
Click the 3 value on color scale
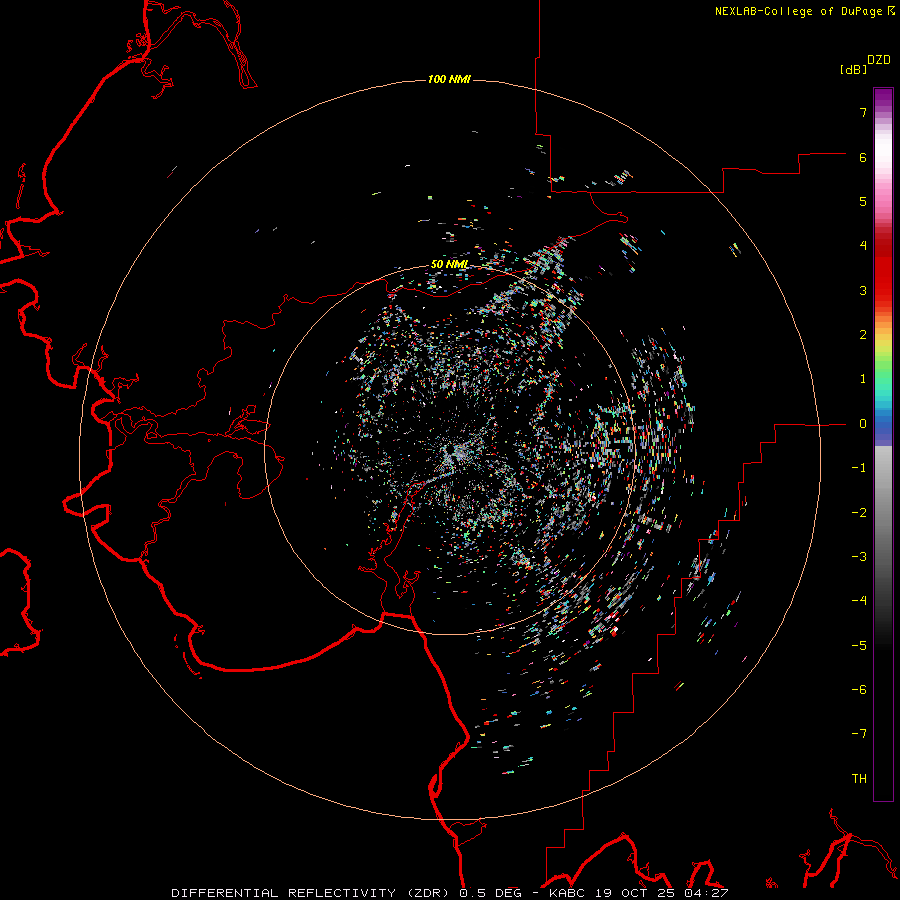pyautogui.click(x=863, y=290)
